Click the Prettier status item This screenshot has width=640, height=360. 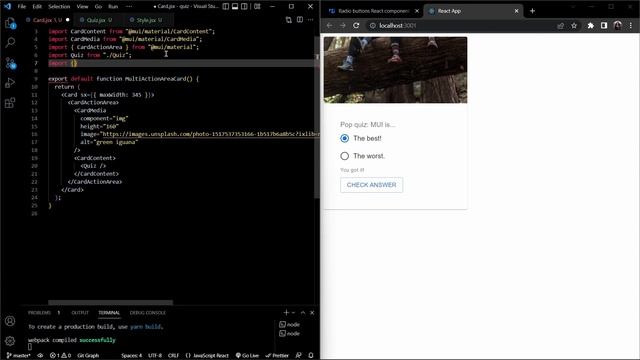277,356
